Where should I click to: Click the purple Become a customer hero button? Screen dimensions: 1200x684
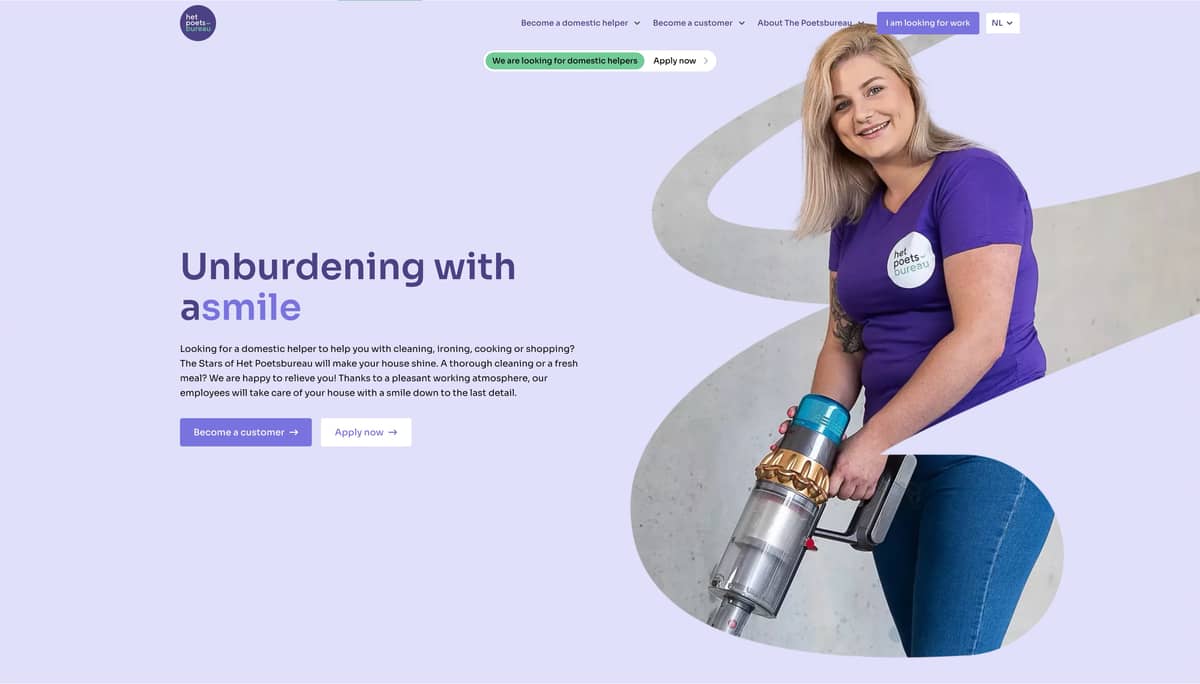[x=246, y=432]
